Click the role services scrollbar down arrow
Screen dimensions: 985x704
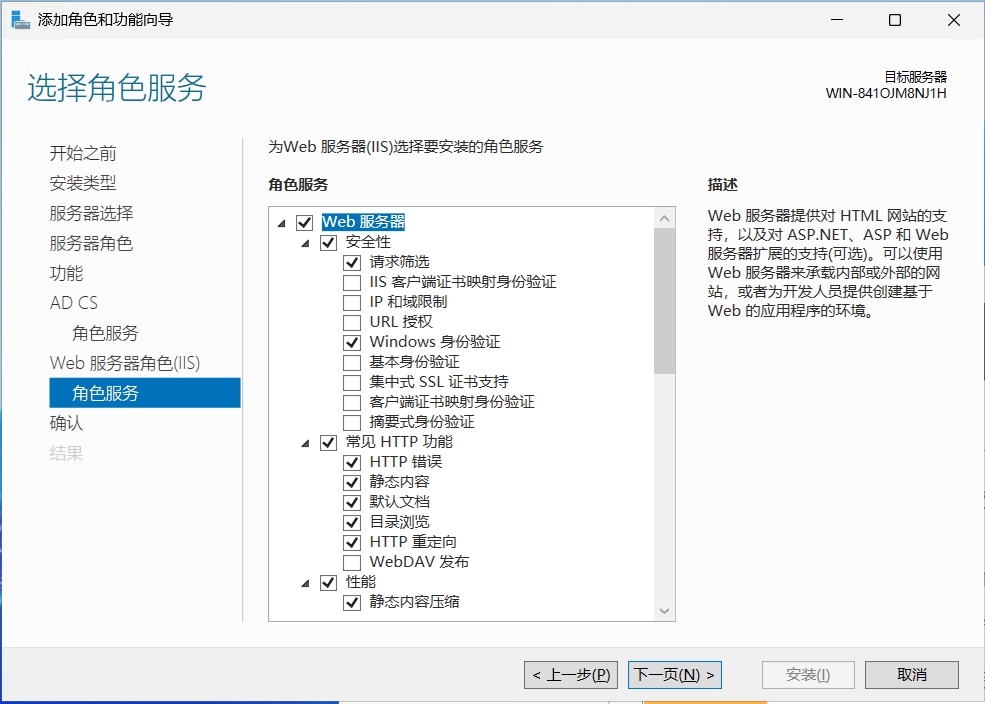point(665,610)
